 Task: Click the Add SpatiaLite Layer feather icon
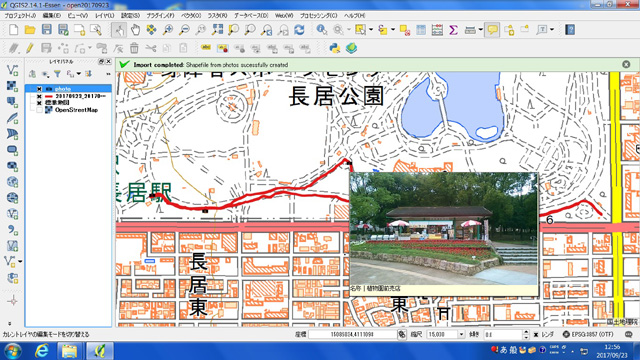point(12,118)
